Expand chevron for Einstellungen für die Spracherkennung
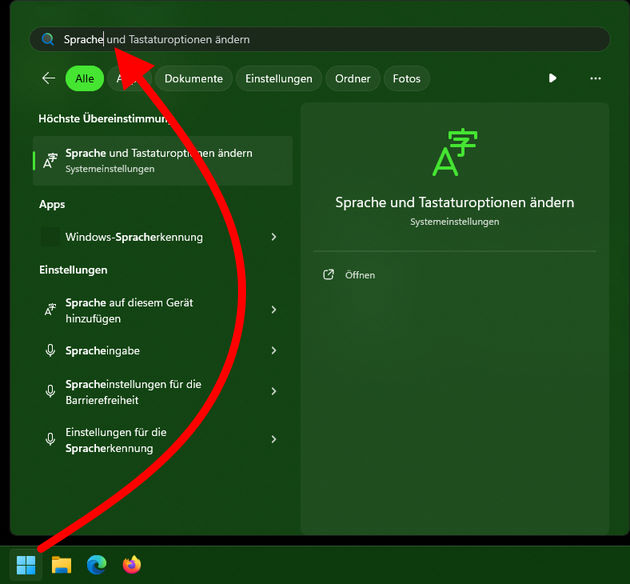 click(x=274, y=439)
